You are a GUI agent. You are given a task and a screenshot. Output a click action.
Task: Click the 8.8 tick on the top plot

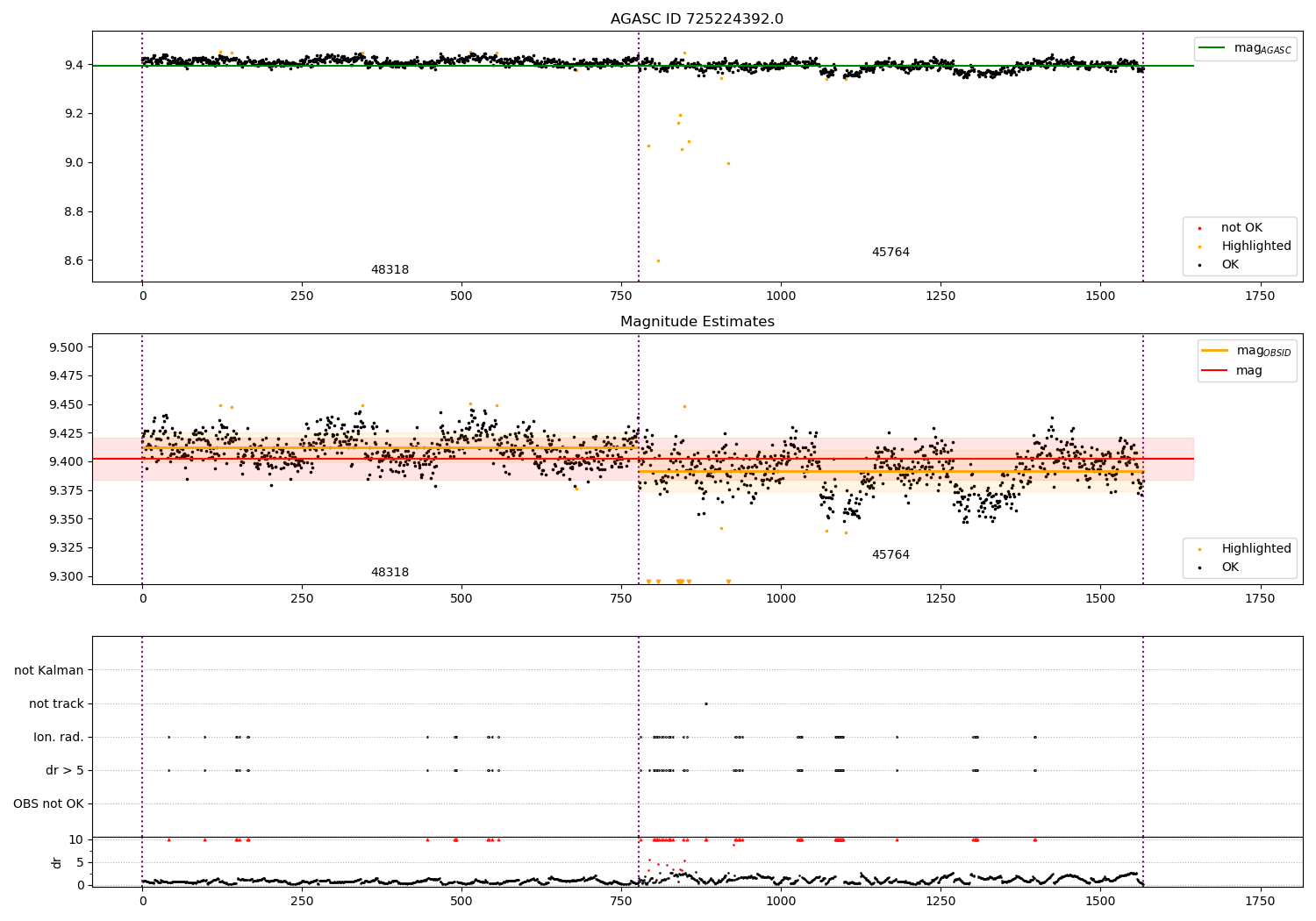pyautogui.click(x=73, y=211)
